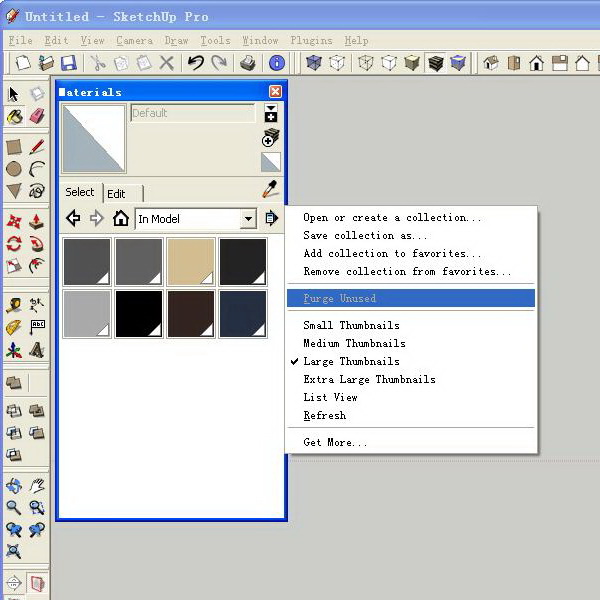
Task: Activate the Paint Bucket tool
Action: tap(14, 117)
